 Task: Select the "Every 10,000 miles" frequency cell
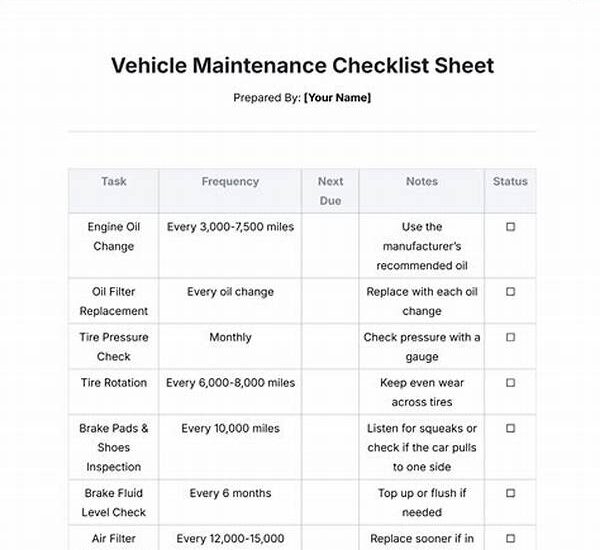[230, 428]
